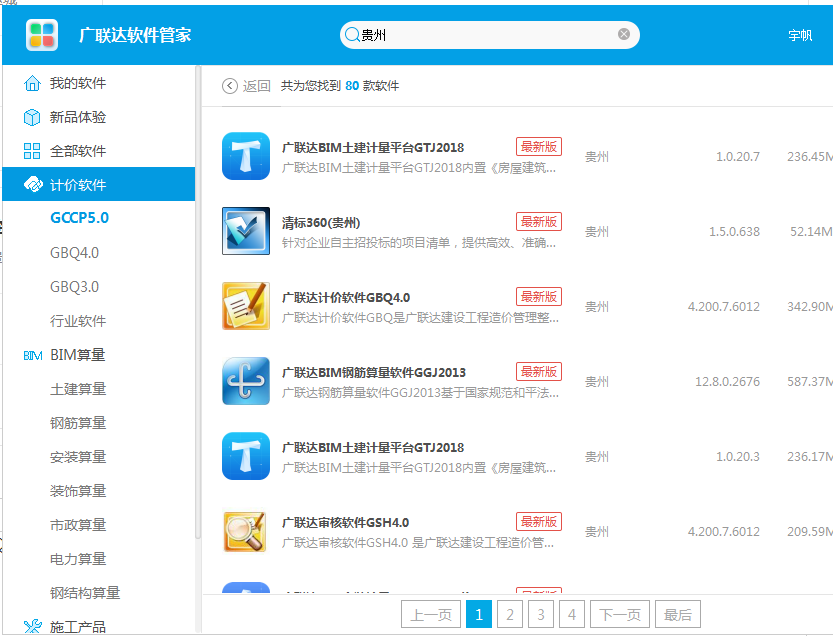
Task: Open 广联达BIM土建计量平台GTJ2018 title, version 1.0.20.7
Action: pos(372,148)
